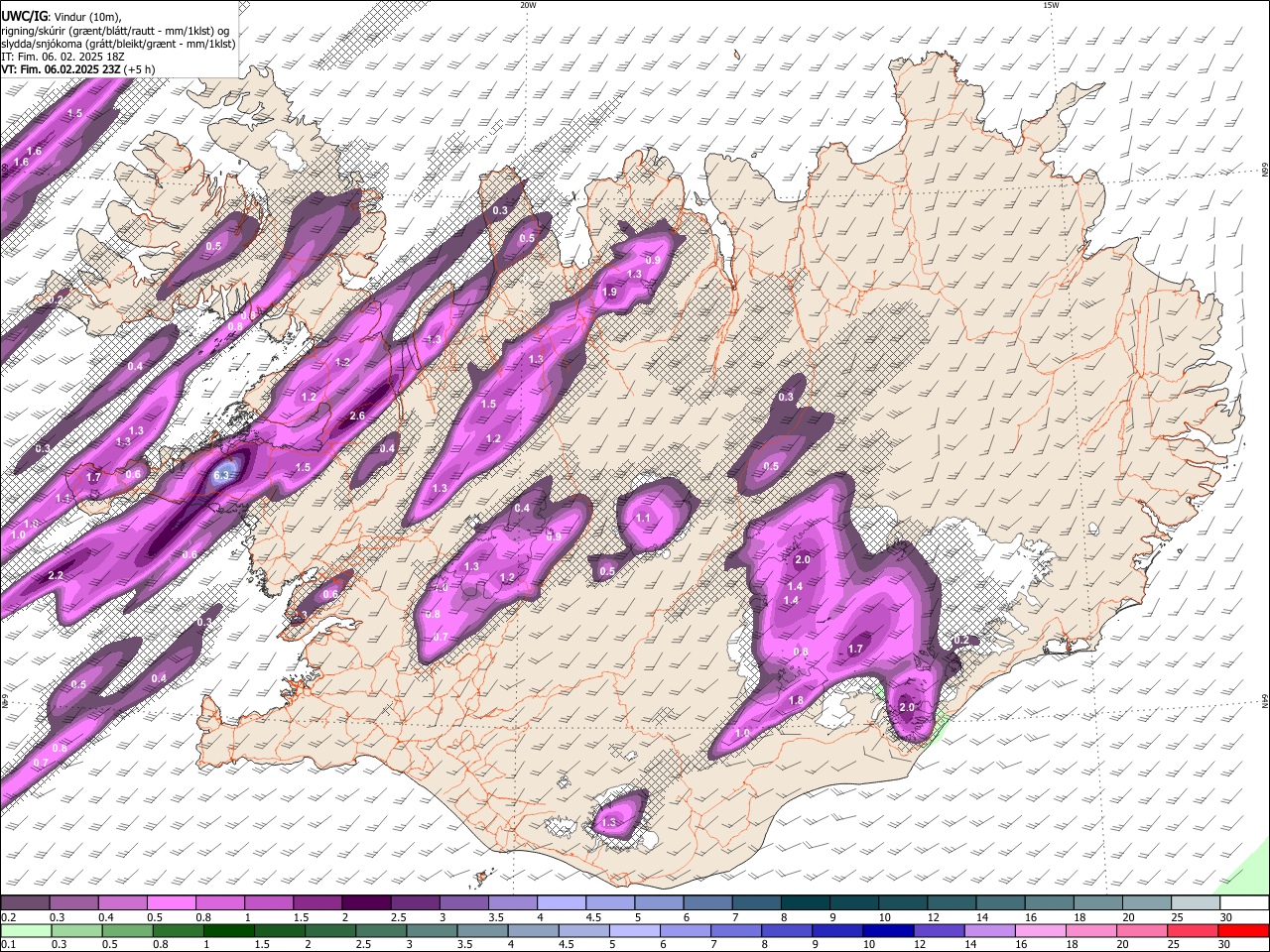Click the '20W' longitude label

tap(528, 5)
